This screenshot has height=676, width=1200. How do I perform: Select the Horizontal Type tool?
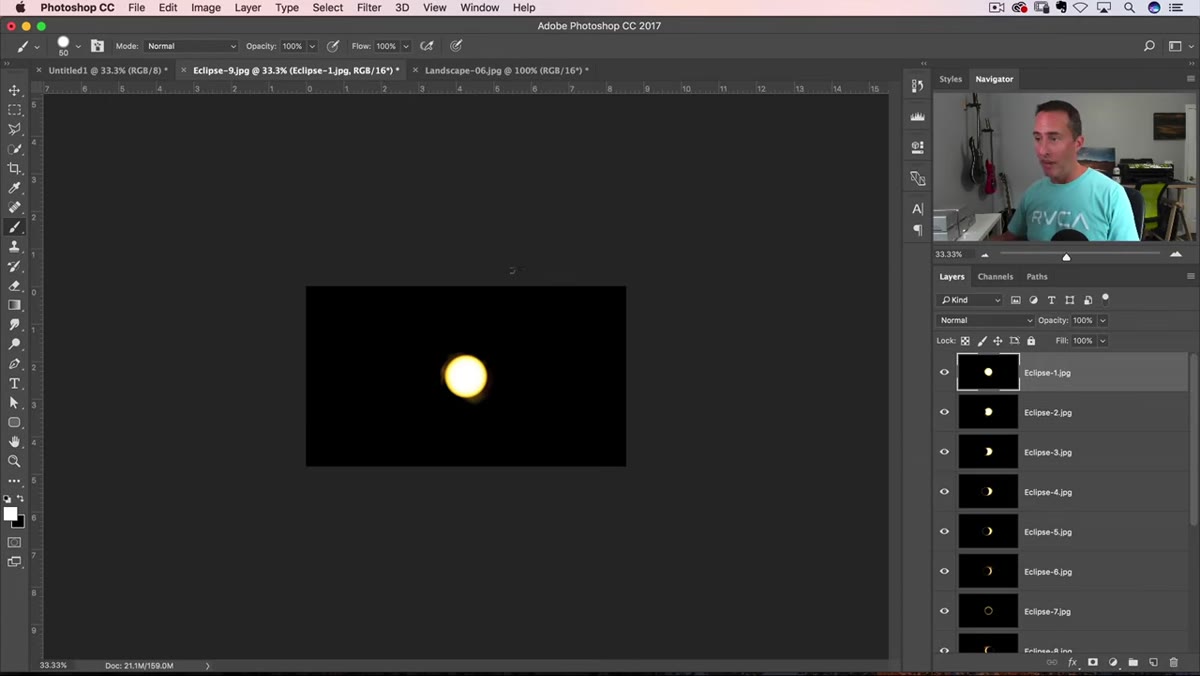(x=14, y=383)
